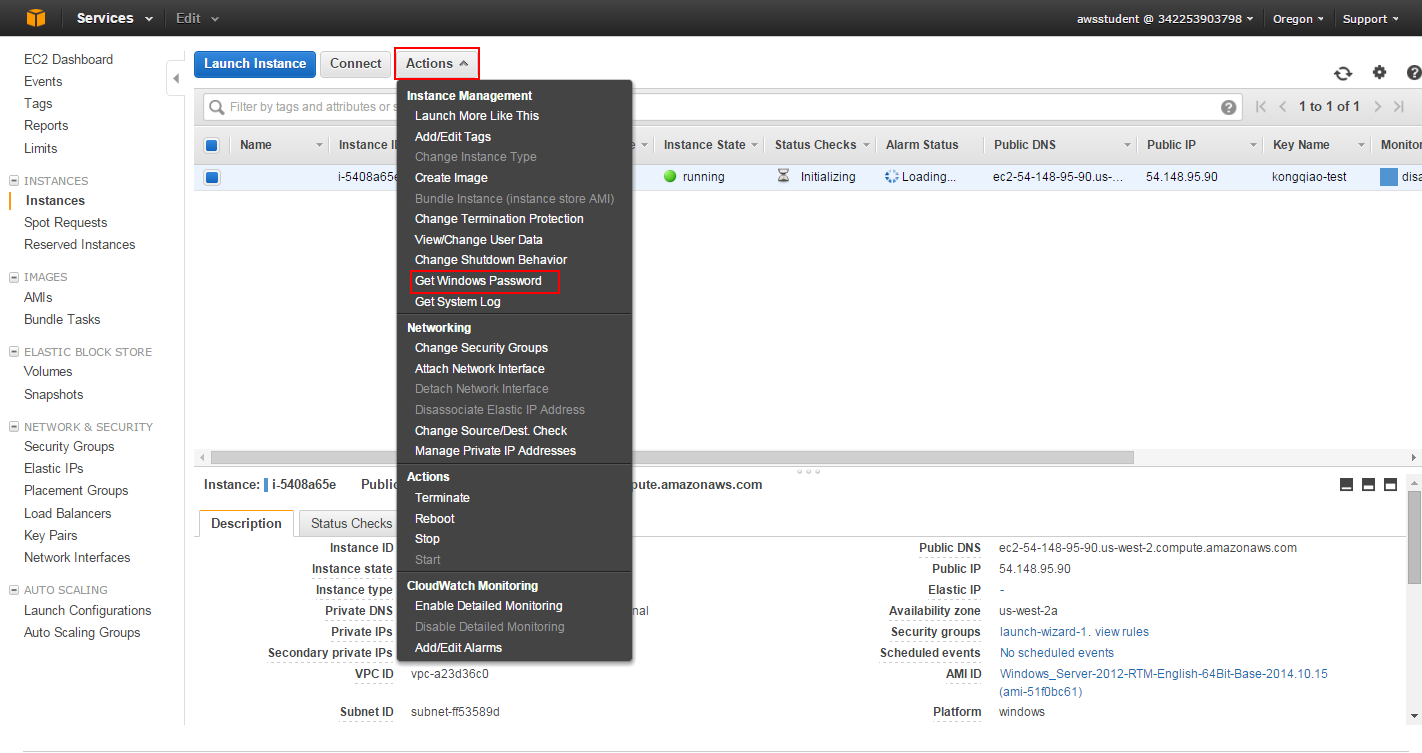This screenshot has width=1422, height=753.
Task: Click the AWS console home cube icon
Action: click(36, 18)
